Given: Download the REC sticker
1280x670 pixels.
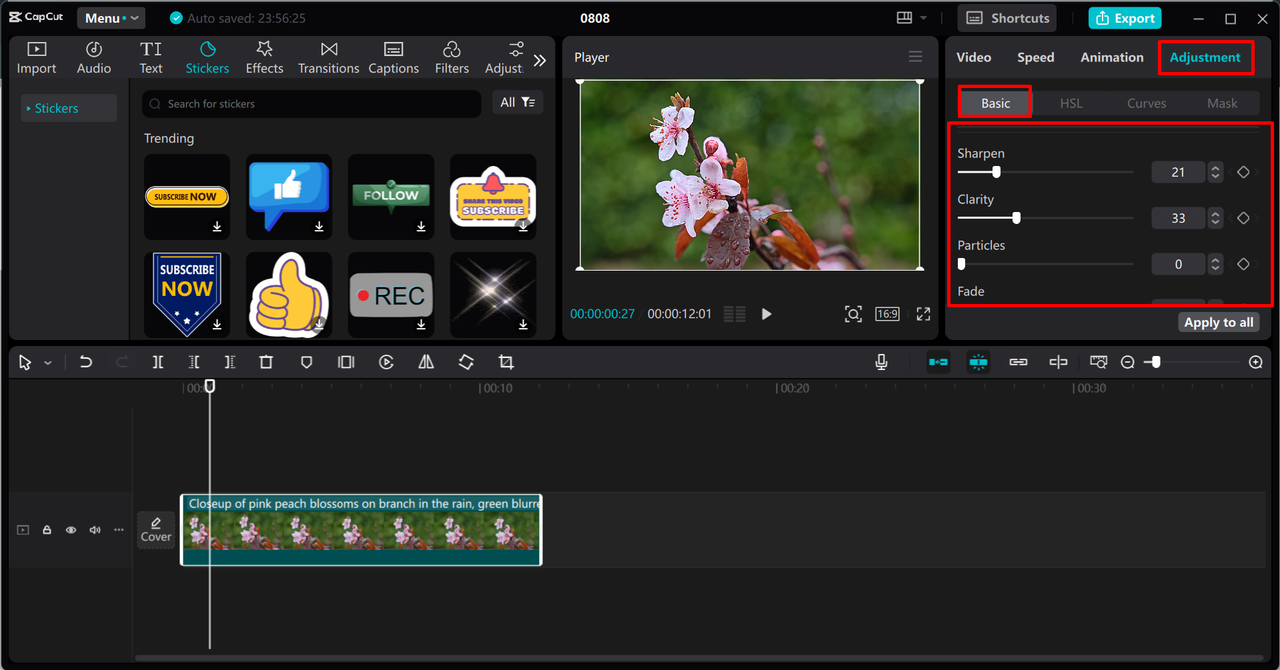Looking at the screenshot, I should 421,325.
